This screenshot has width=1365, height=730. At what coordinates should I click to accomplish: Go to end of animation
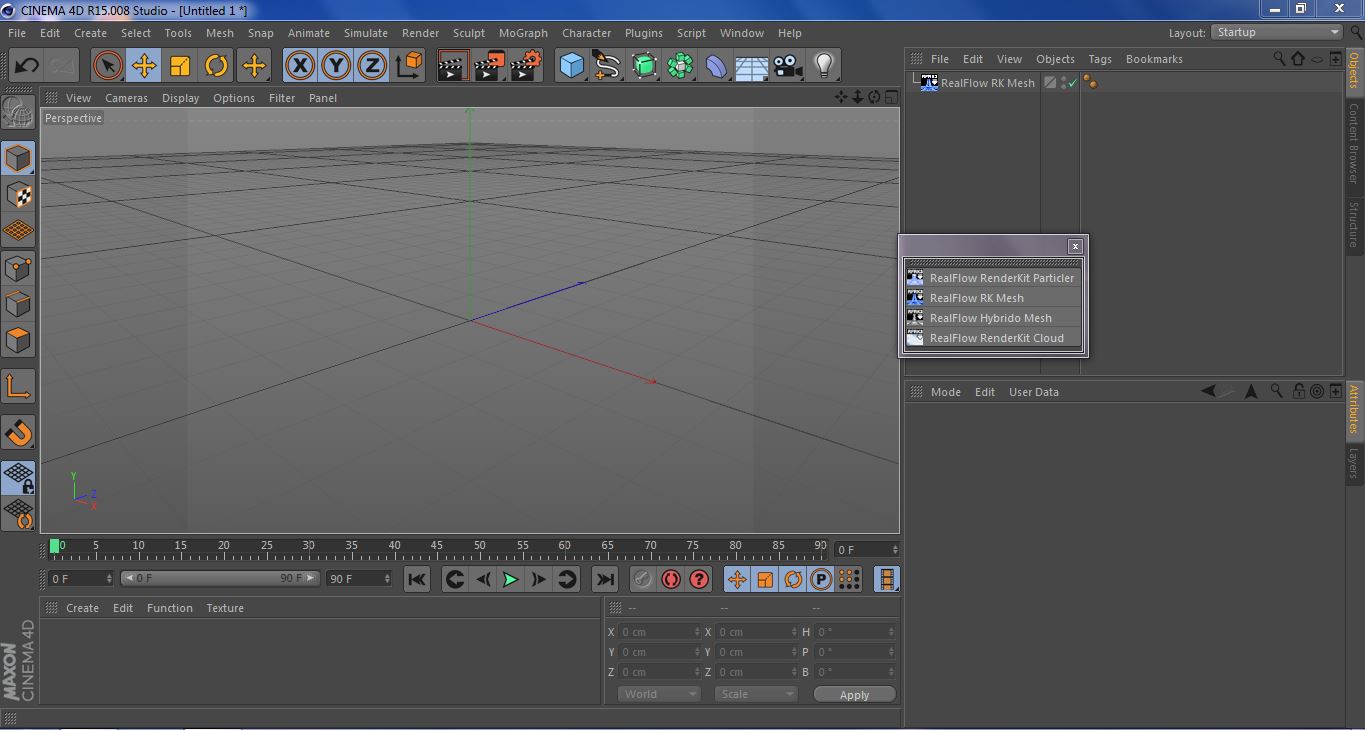(605, 579)
